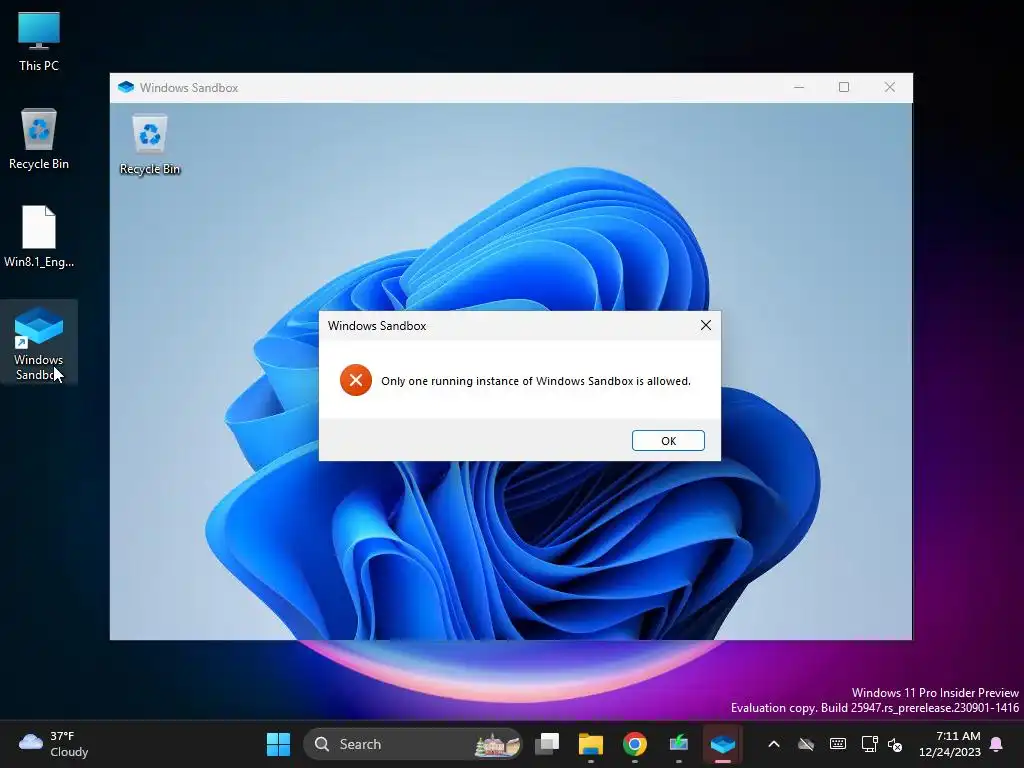The height and width of the screenshot is (768, 1024).
Task: Open File Explorer from taskbar
Action: 590,744
